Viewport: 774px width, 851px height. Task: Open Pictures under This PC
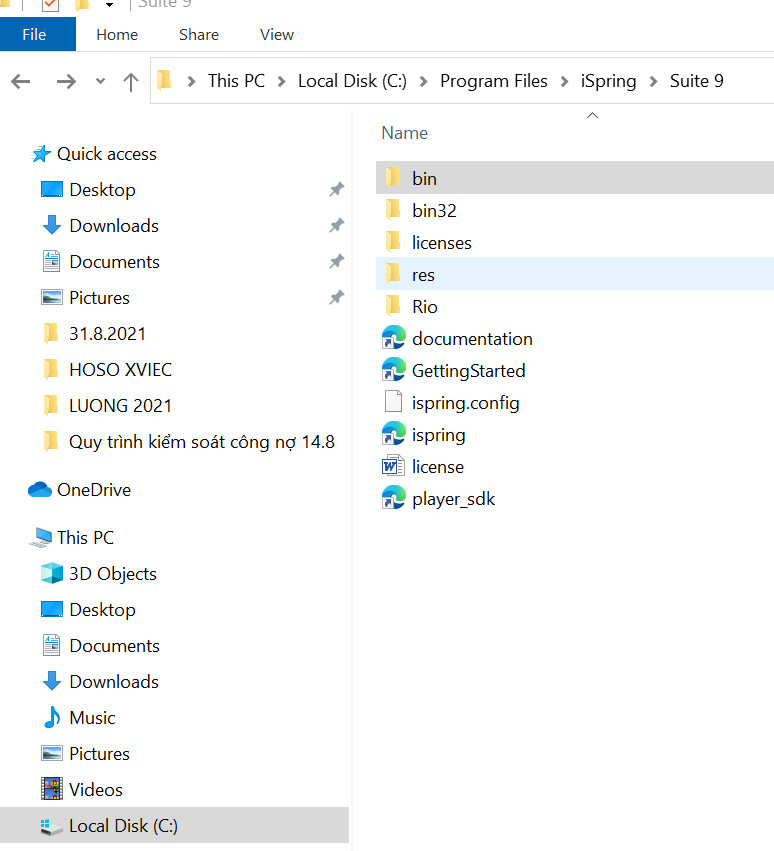click(99, 753)
